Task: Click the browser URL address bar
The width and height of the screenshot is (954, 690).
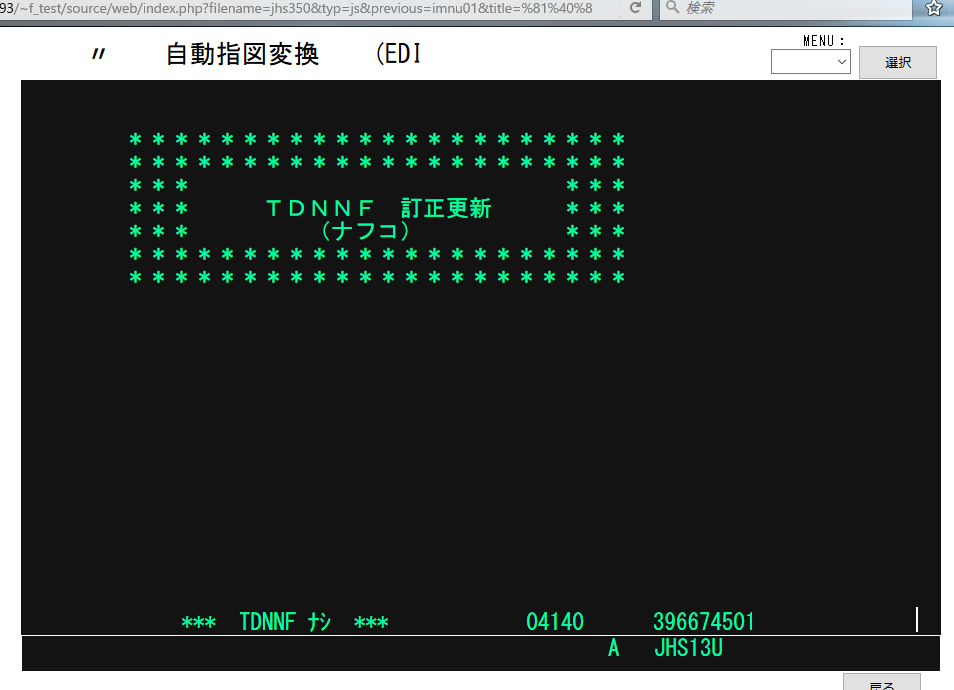Action: (x=300, y=8)
